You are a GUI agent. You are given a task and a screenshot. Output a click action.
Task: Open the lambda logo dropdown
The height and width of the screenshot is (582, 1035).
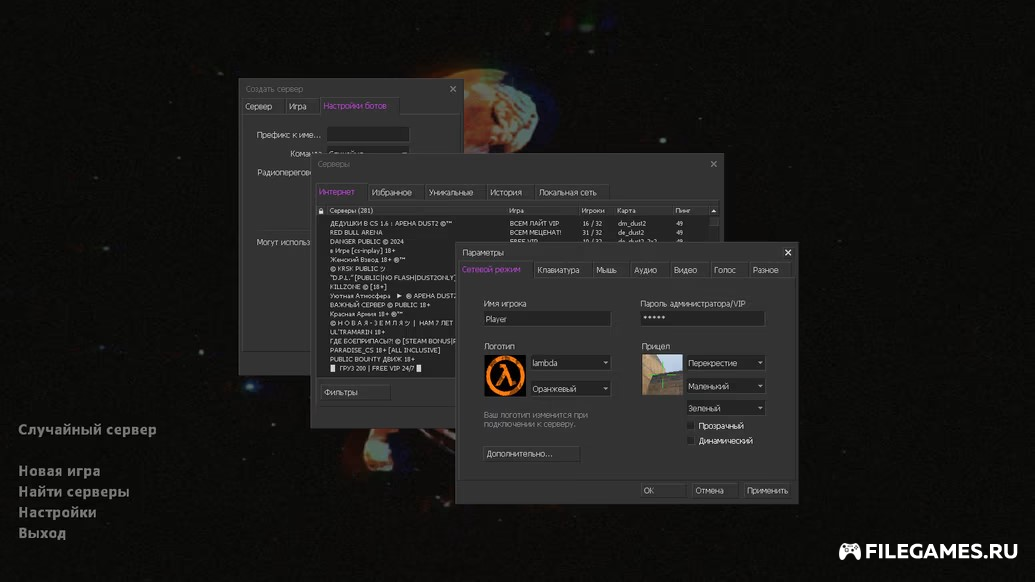click(570, 363)
